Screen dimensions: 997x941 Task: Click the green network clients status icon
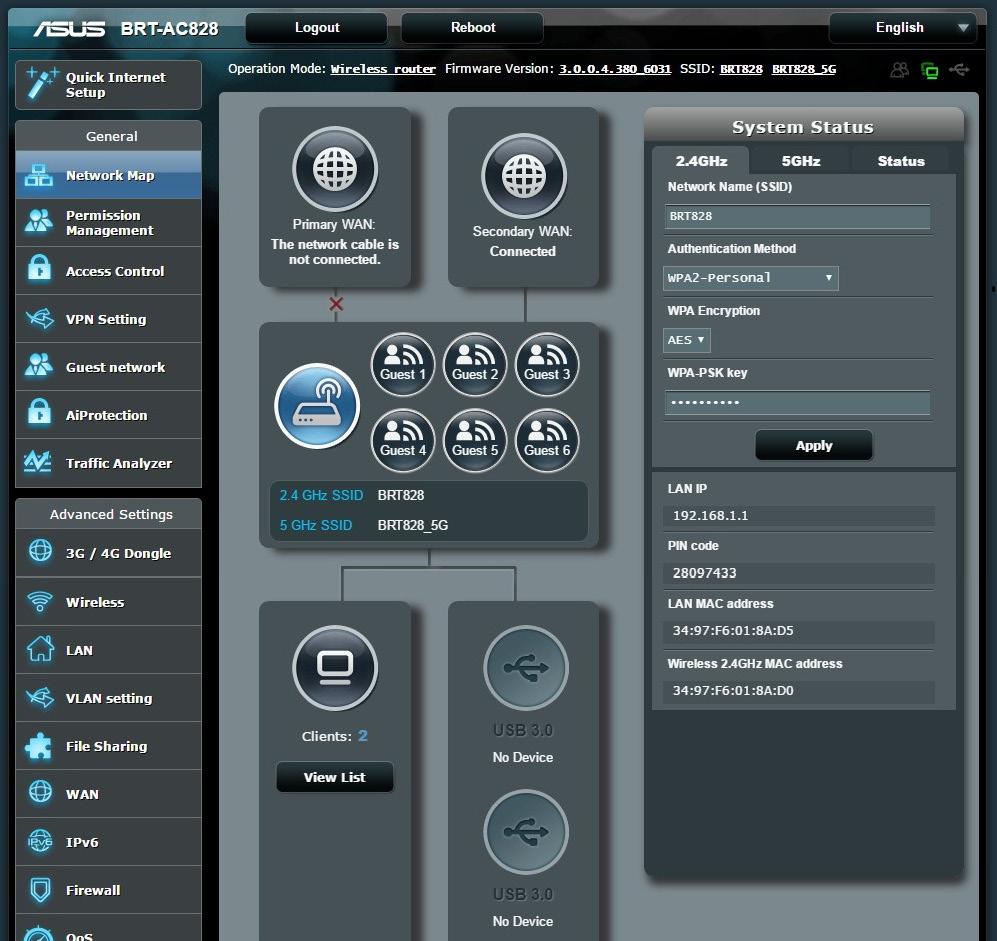pyautogui.click(x=930, y=70)
